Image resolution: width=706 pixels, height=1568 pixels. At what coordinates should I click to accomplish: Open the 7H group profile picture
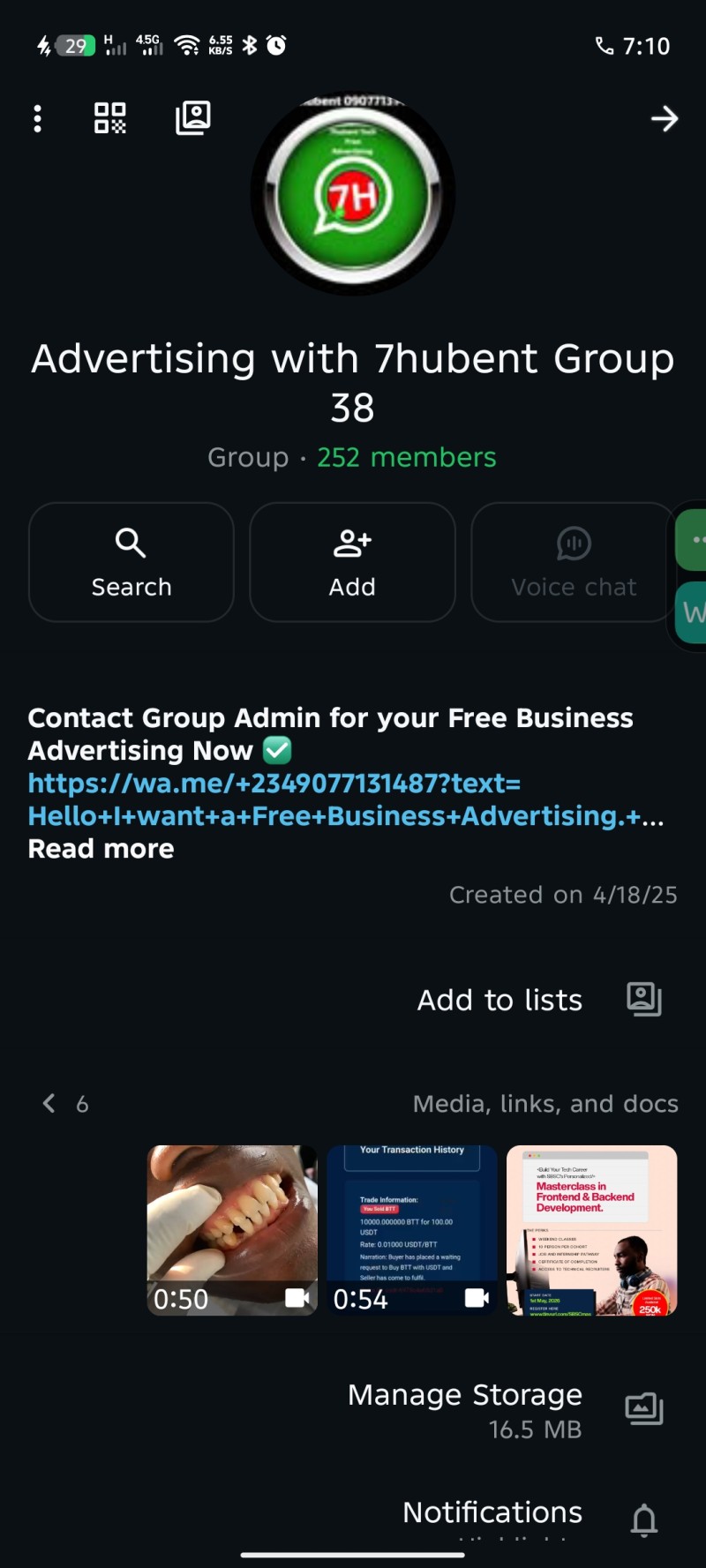pyautogui.click(x=353, y=193)
